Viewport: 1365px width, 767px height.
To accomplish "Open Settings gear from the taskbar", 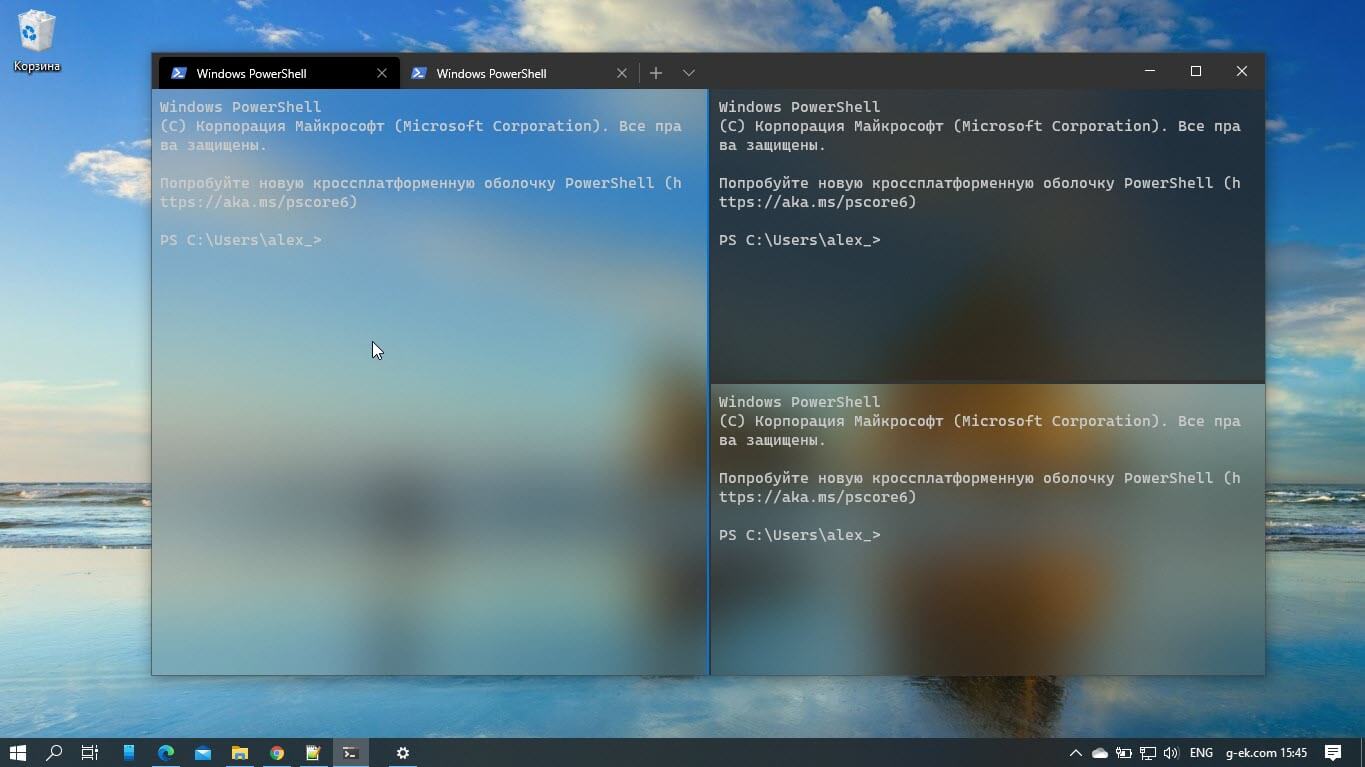I will pos(403,753).
